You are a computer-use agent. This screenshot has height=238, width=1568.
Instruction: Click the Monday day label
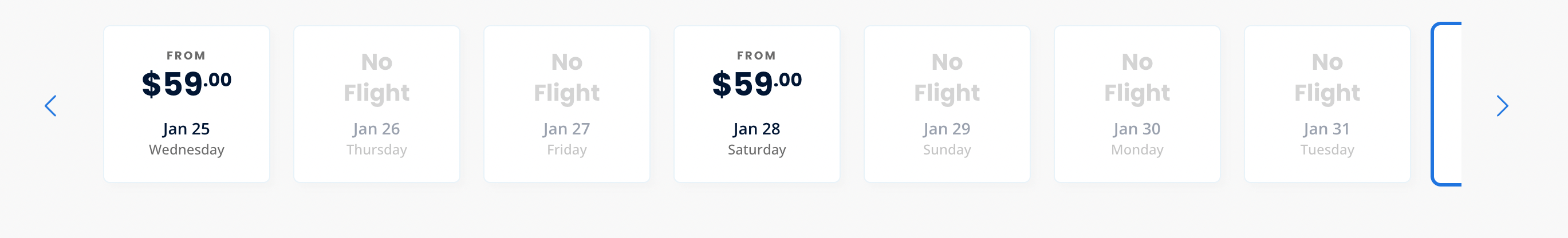[x=1137, y=150]
